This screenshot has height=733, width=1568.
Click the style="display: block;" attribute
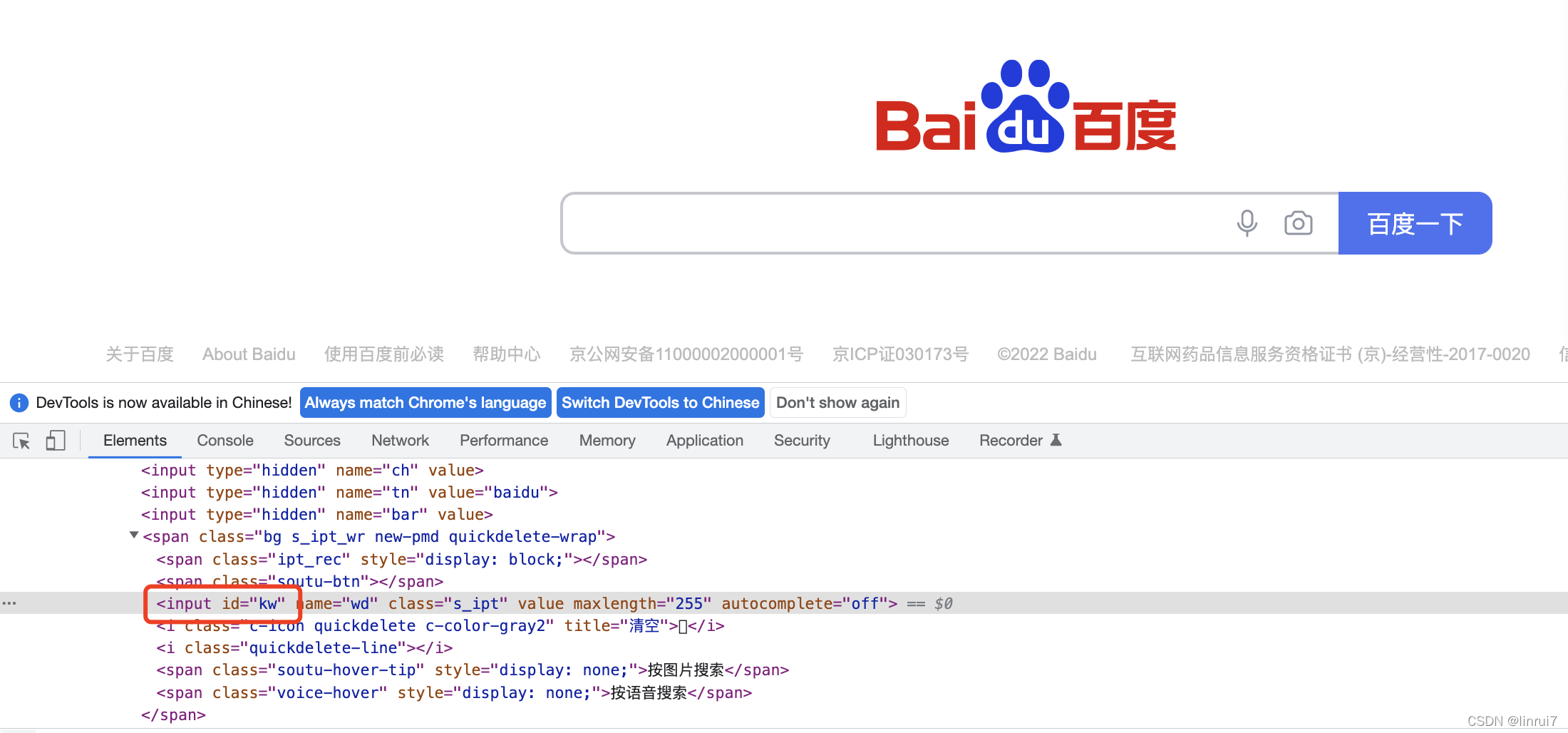(x=466, y=560)
